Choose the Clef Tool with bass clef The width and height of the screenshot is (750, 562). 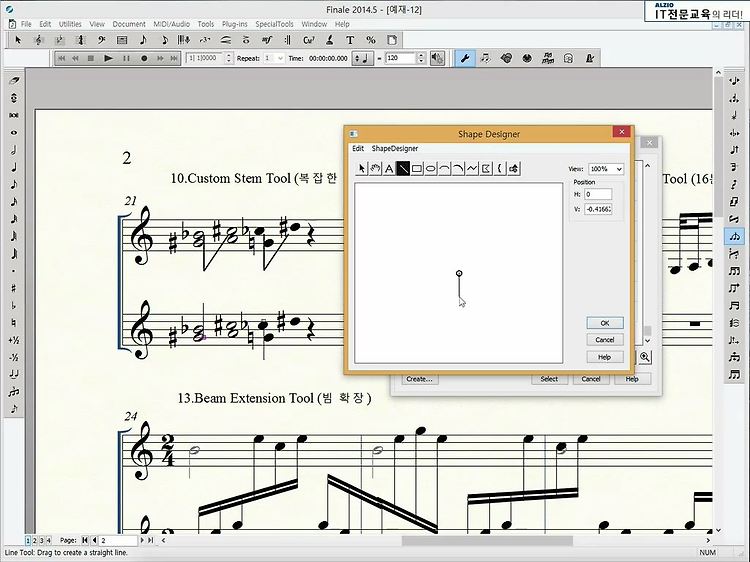[101, 40]
